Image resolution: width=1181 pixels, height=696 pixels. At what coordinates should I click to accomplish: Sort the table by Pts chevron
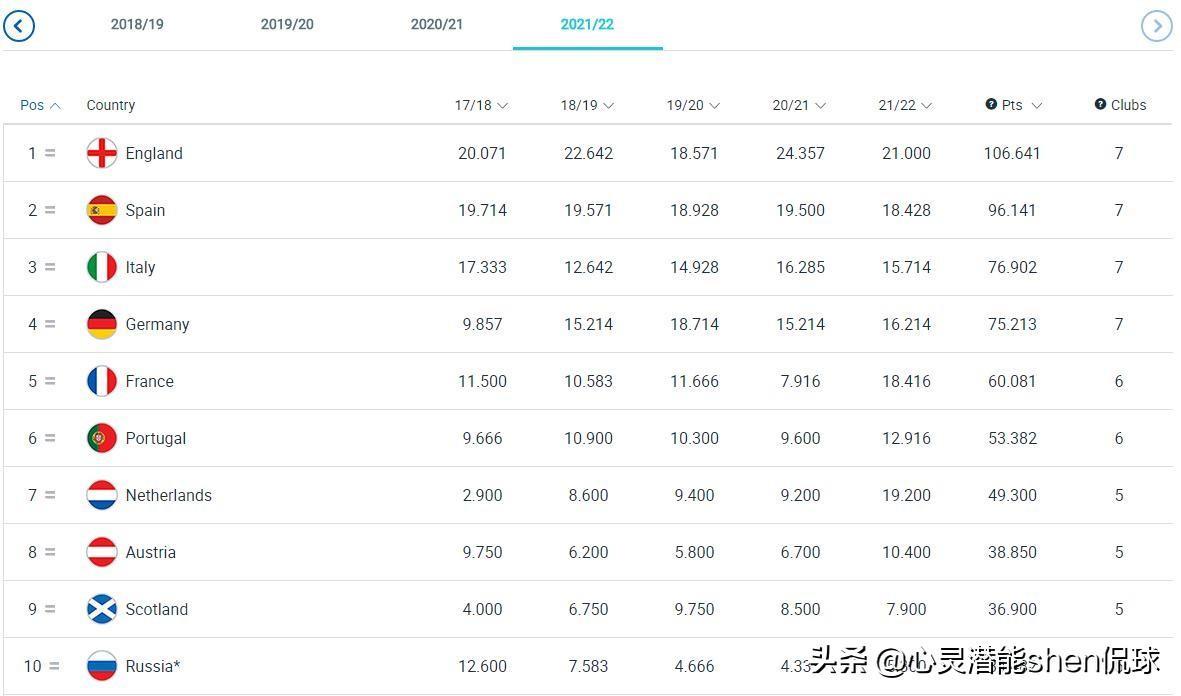click(1036, 105)
